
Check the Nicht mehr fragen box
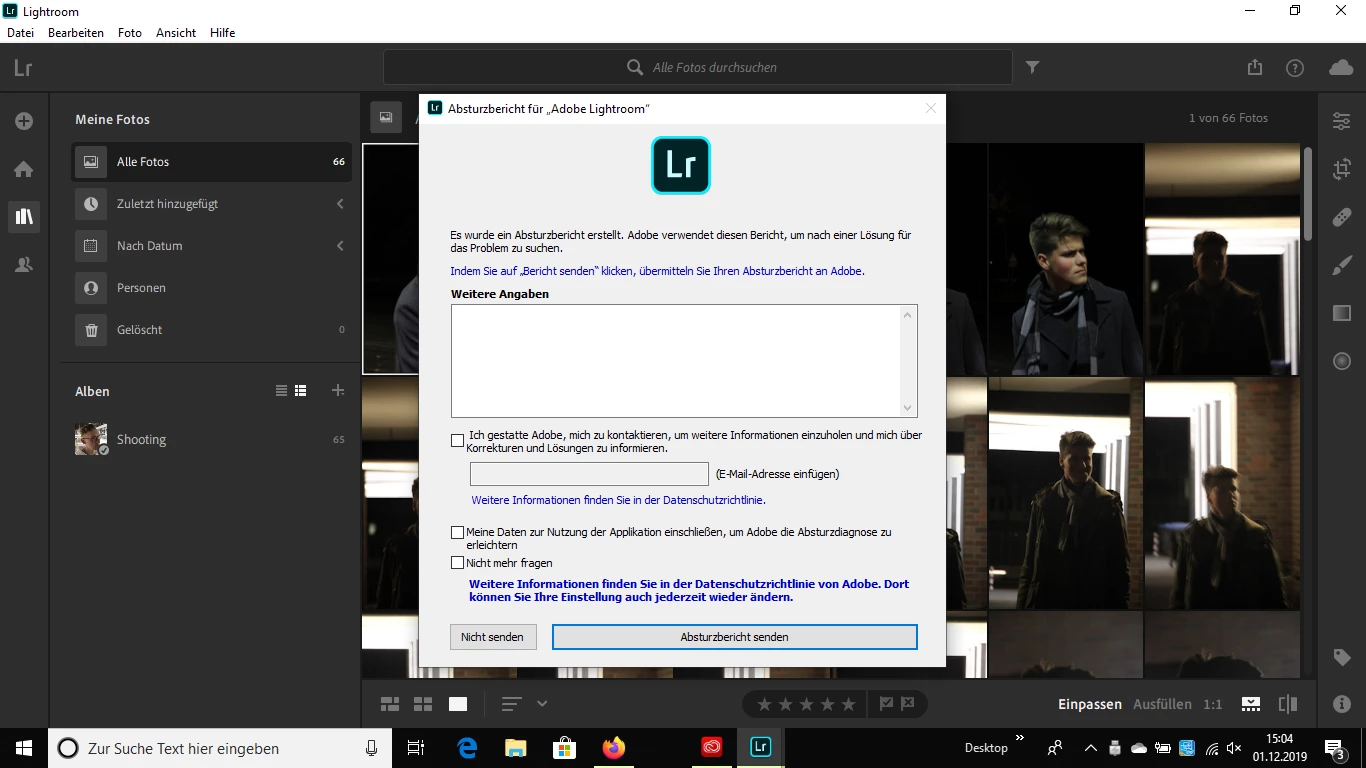click(458, 563)
